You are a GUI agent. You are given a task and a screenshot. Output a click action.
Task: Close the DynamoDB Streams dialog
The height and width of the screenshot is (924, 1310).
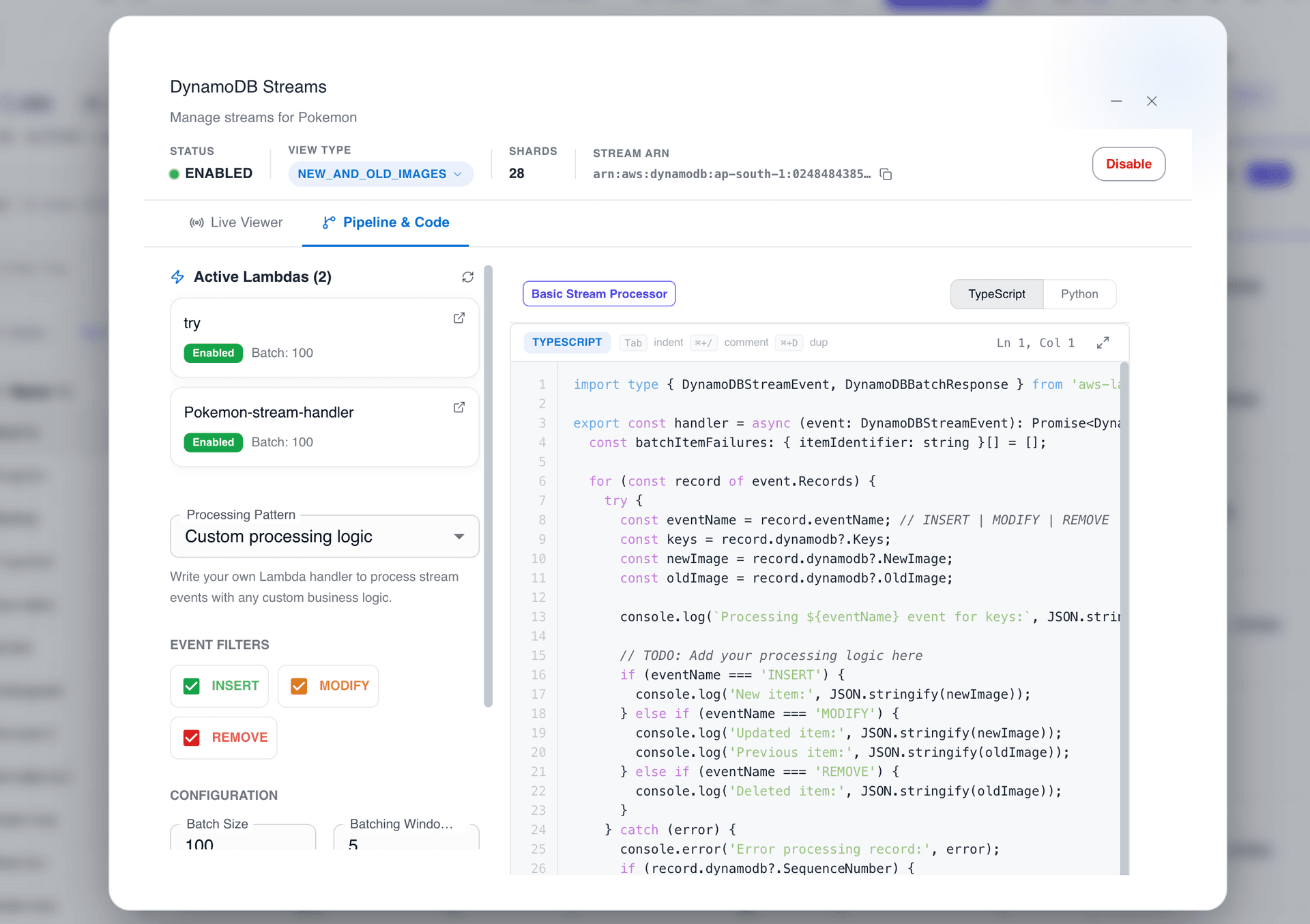pyautogui.click(x=1152, y=101)
